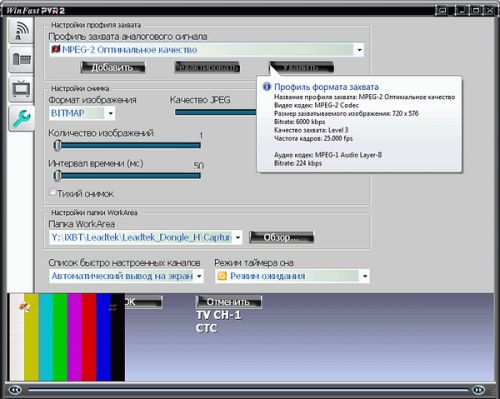Screen dimensions: 500x399
Task: Minimize the WinFast PVR2 window
Action: tap(461, 10)
